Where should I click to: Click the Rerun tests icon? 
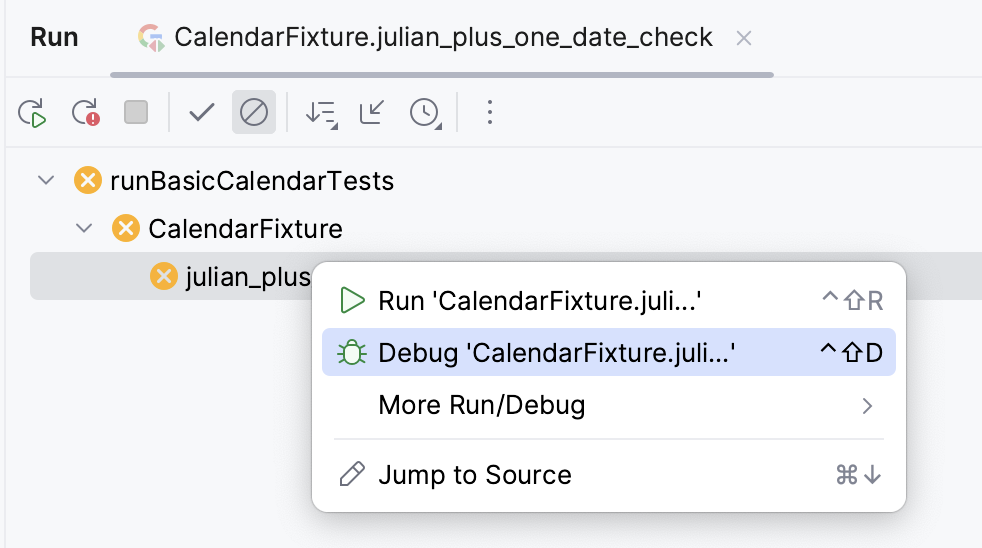[x=33, y=113]
